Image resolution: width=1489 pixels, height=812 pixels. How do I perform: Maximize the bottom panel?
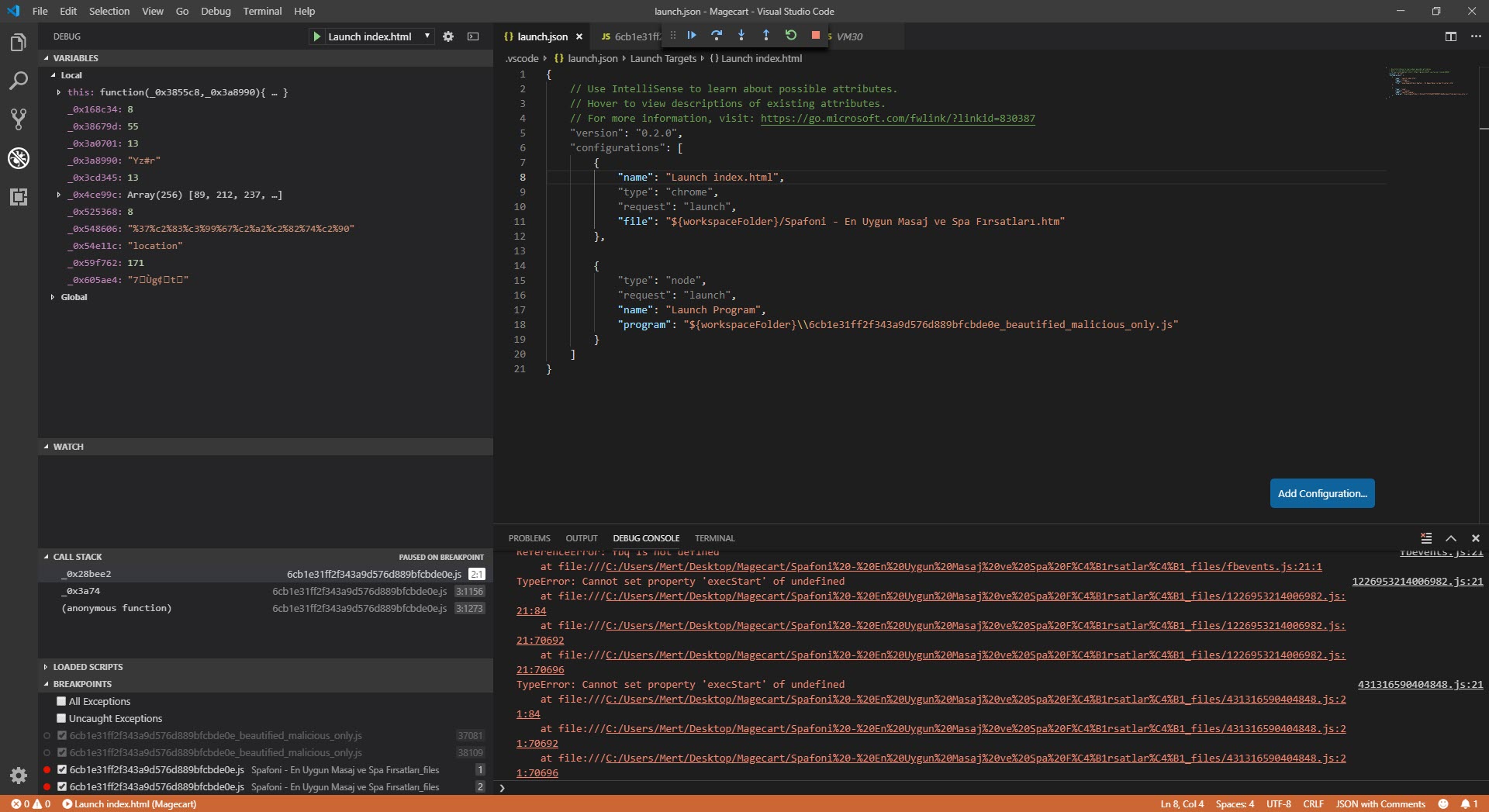point(1451,538)
